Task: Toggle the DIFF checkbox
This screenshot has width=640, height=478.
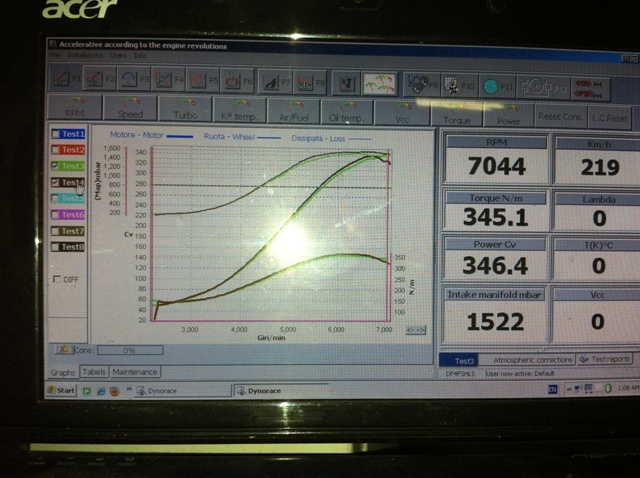Action: (56, 279)
